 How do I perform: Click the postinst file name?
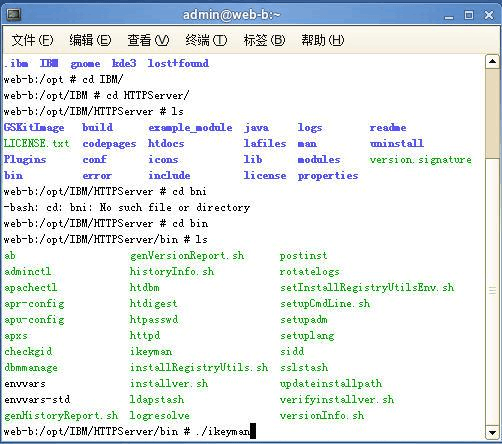coord(303,256)
